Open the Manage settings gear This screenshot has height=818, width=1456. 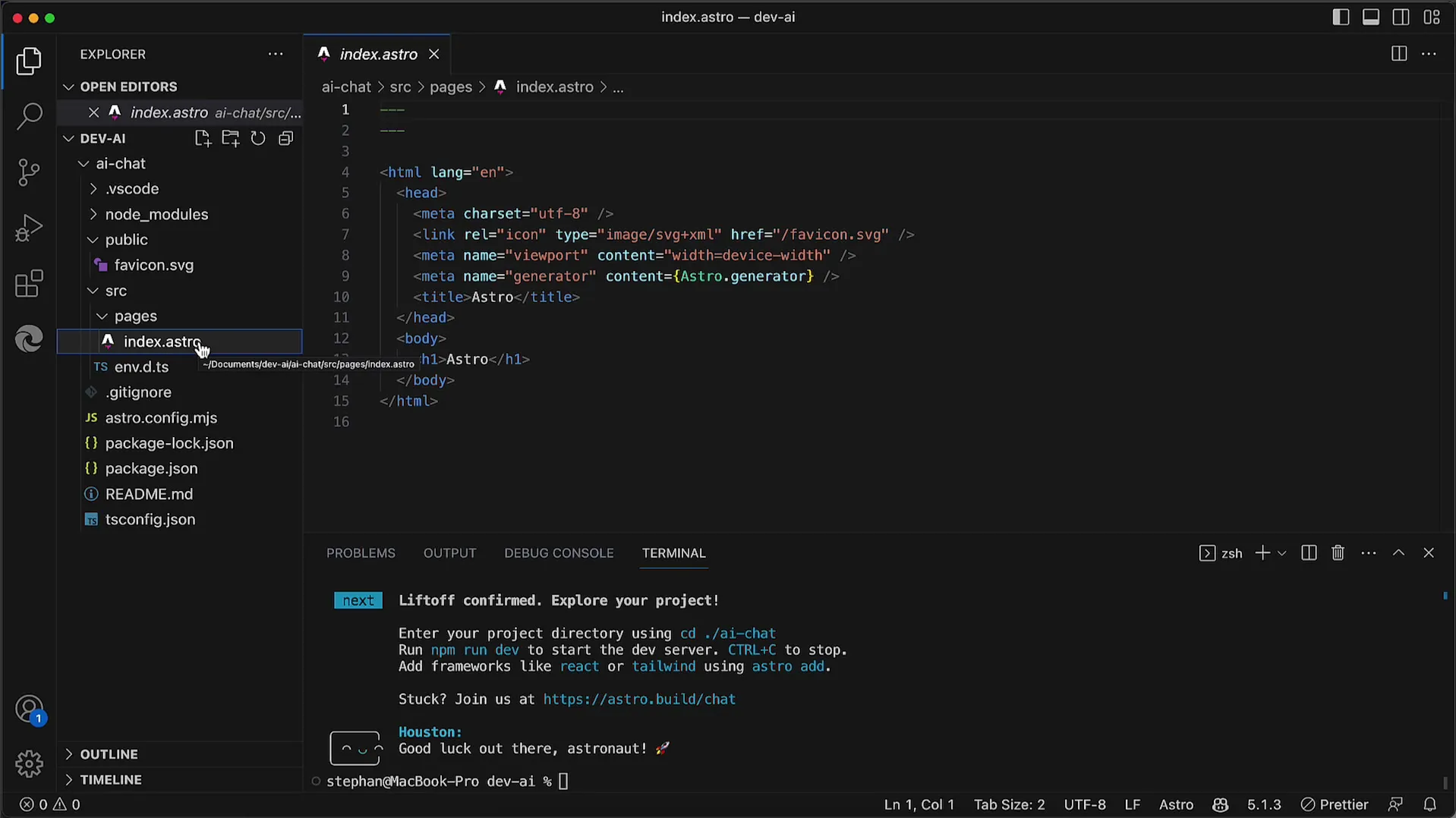pos(29,763)
